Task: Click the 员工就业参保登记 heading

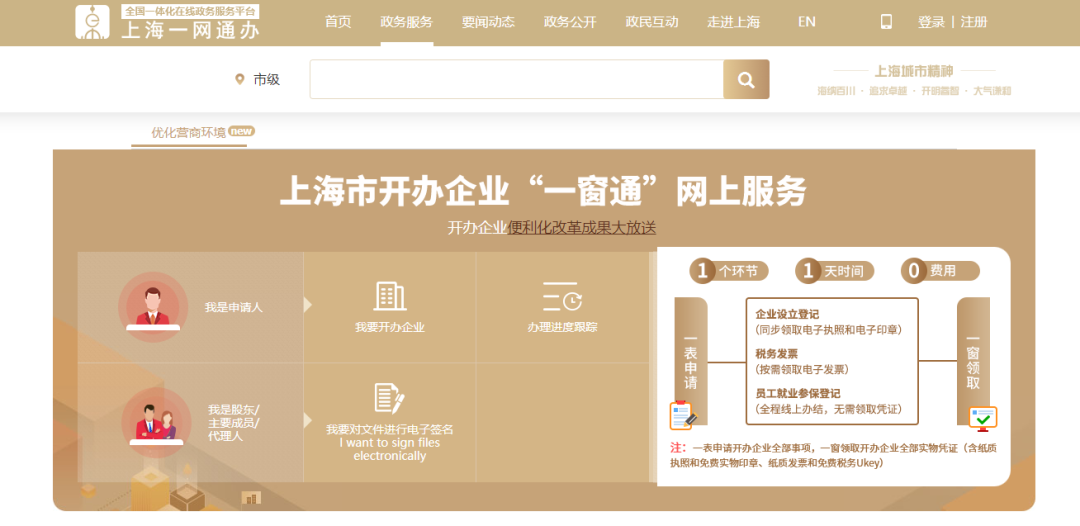Action: [x=798, y=394]
